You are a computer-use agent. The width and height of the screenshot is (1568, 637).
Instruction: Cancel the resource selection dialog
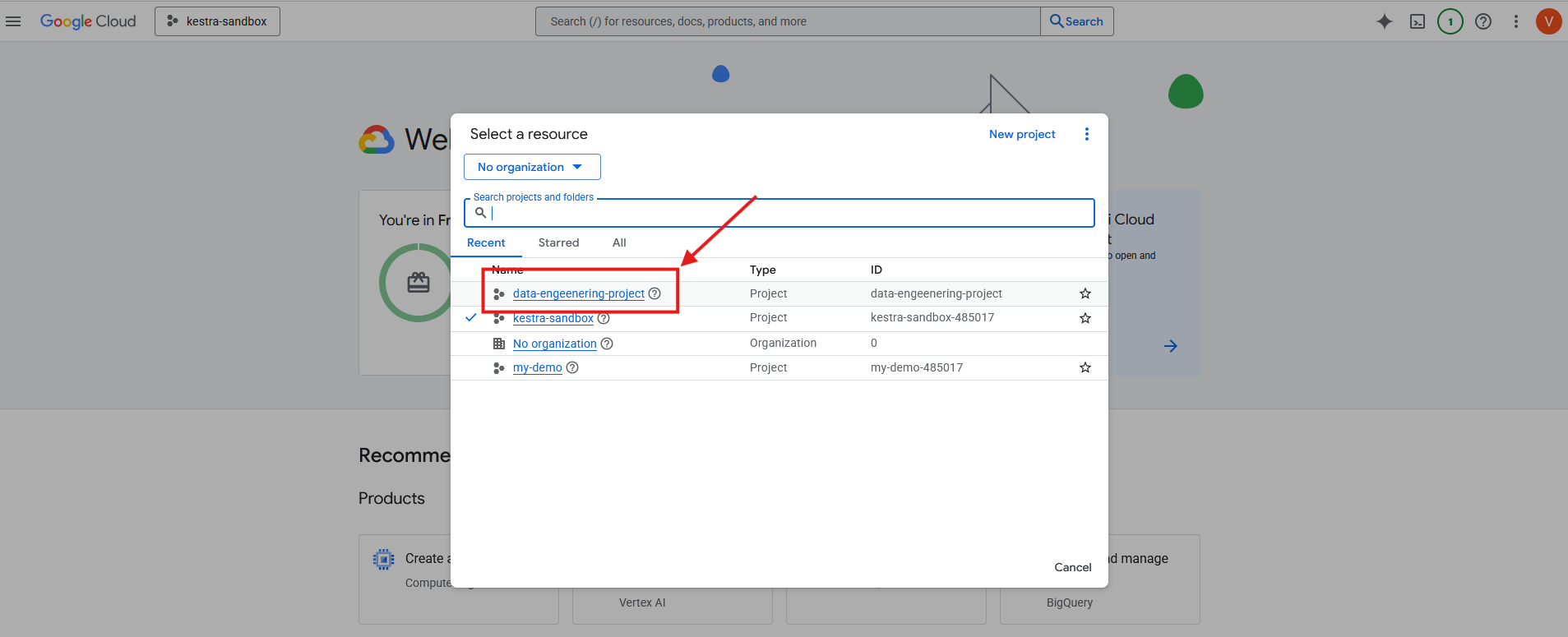tap(1072, 567)
